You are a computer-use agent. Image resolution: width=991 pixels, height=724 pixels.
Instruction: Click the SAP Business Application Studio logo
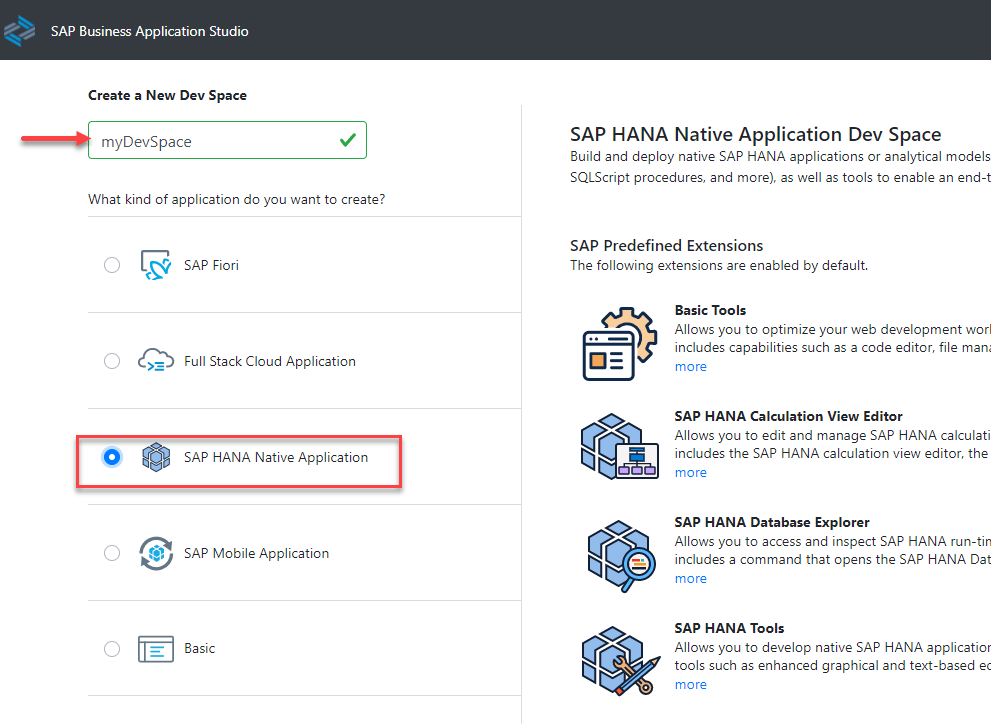click(x=20, y=31)
